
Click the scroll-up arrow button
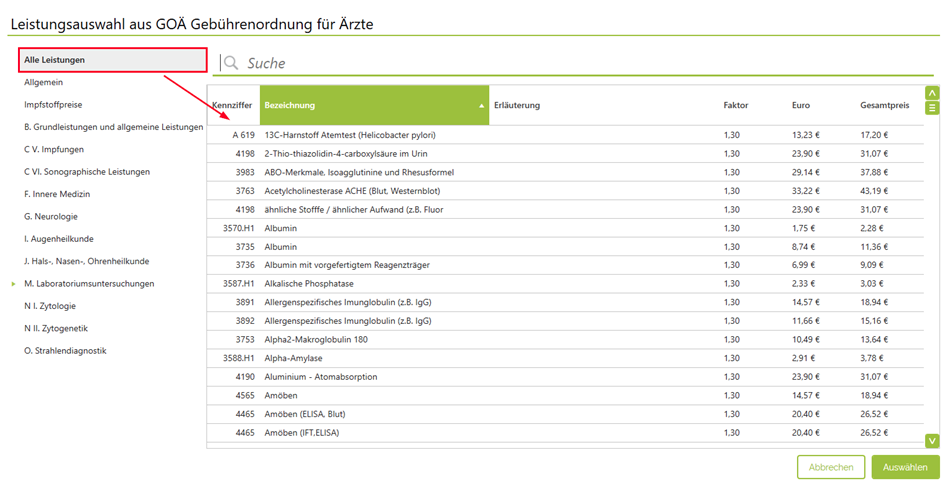pos(932,93)
